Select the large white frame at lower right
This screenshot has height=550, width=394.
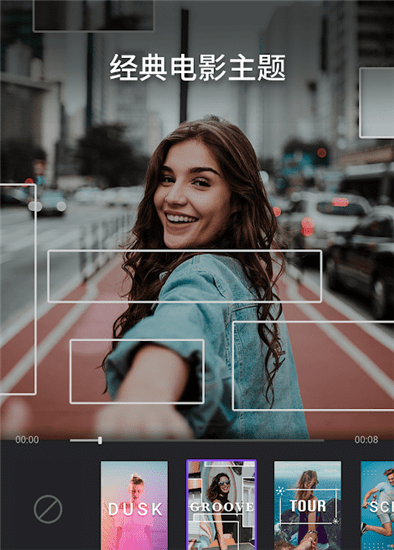(x=313, y=365)
